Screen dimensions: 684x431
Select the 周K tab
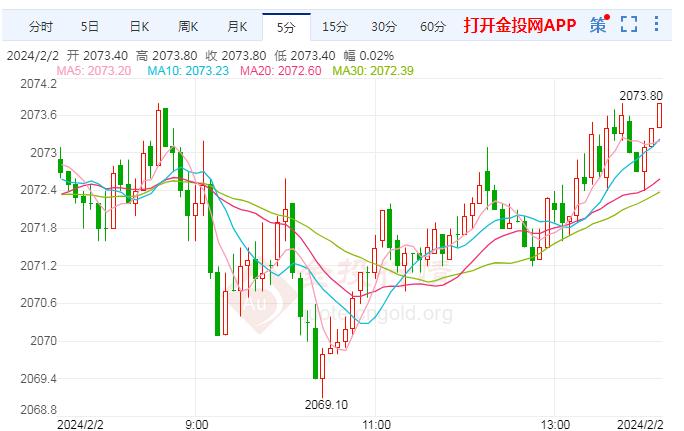point(188,27)
